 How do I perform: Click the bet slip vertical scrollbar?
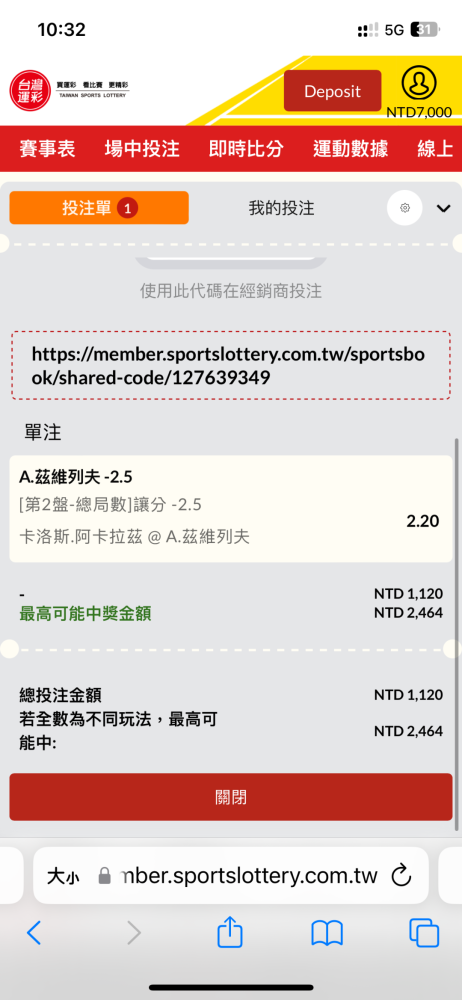456,635
